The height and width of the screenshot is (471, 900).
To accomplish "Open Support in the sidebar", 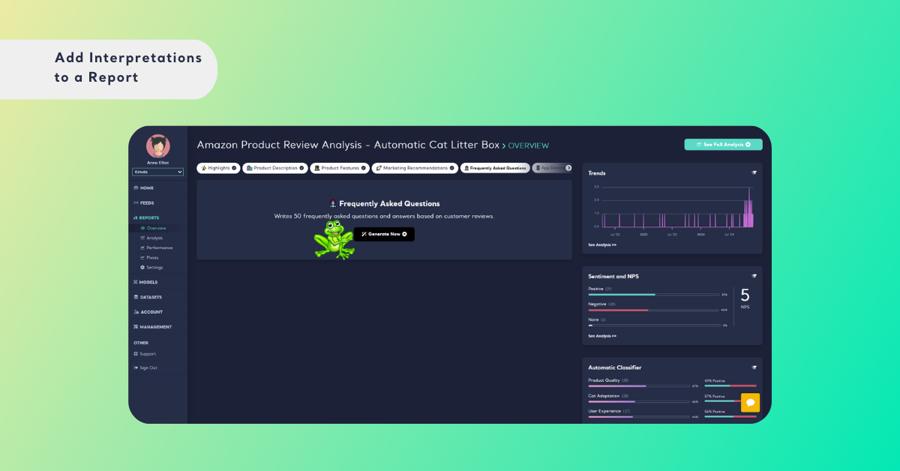I will [x=145, y=353].
